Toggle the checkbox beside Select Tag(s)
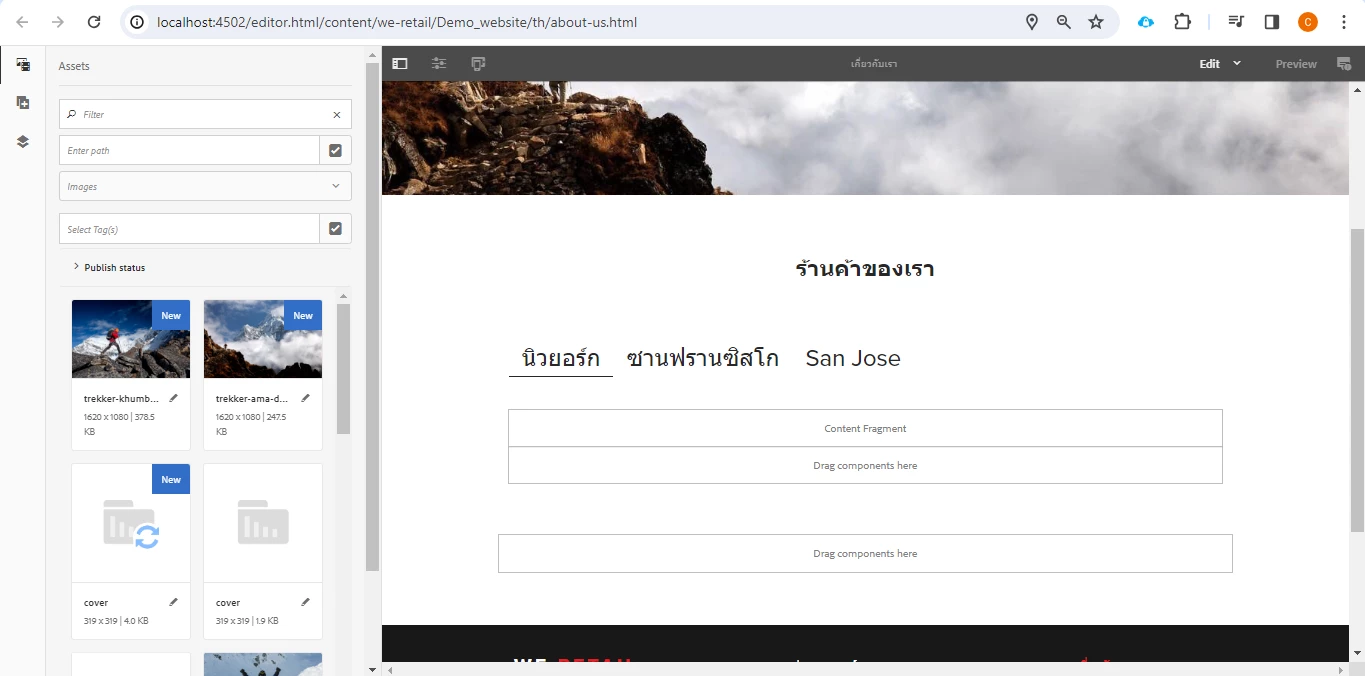1365x676 pixels. (335, 229)
